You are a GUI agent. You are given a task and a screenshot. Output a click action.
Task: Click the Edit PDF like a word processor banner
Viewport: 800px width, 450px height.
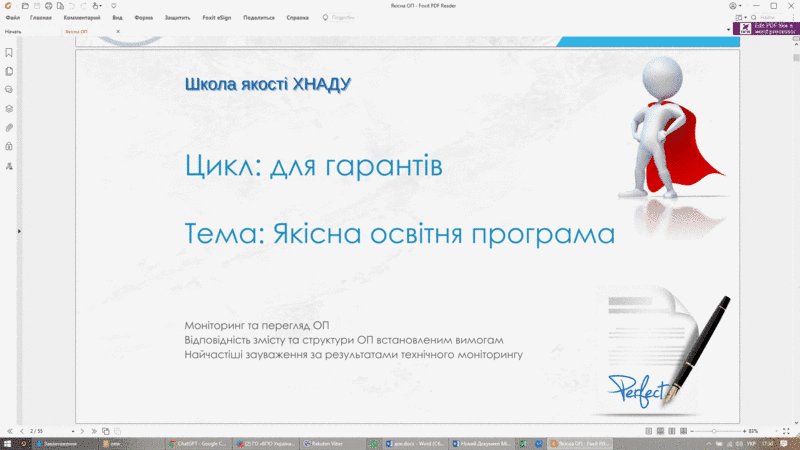point(765,29)
